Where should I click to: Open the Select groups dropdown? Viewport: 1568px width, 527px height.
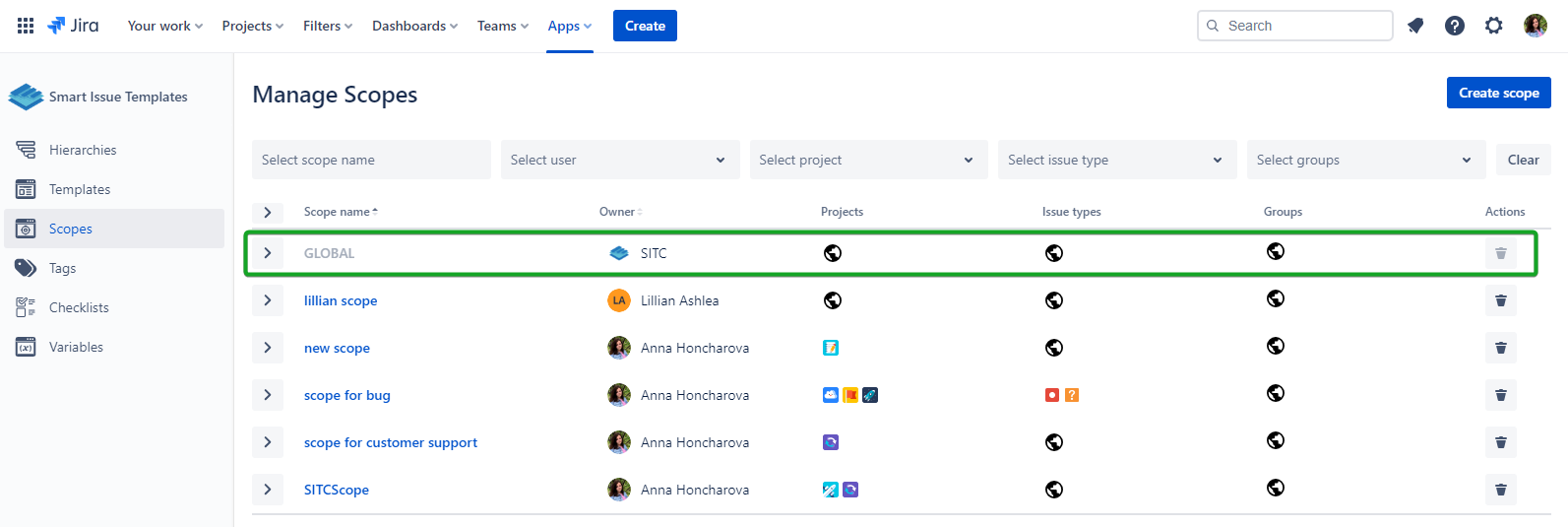click(1364, 160)
